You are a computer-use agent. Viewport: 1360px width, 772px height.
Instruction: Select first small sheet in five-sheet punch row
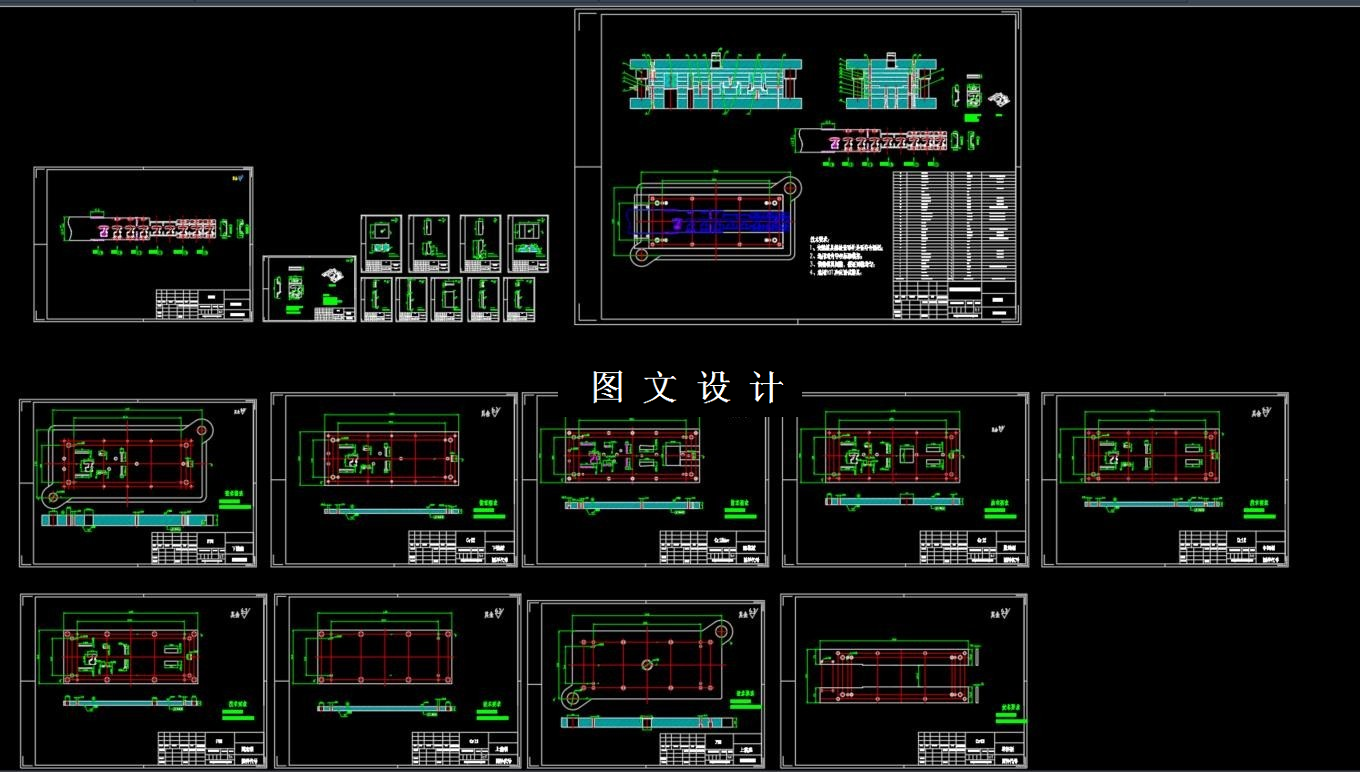[x=376, y=299]
